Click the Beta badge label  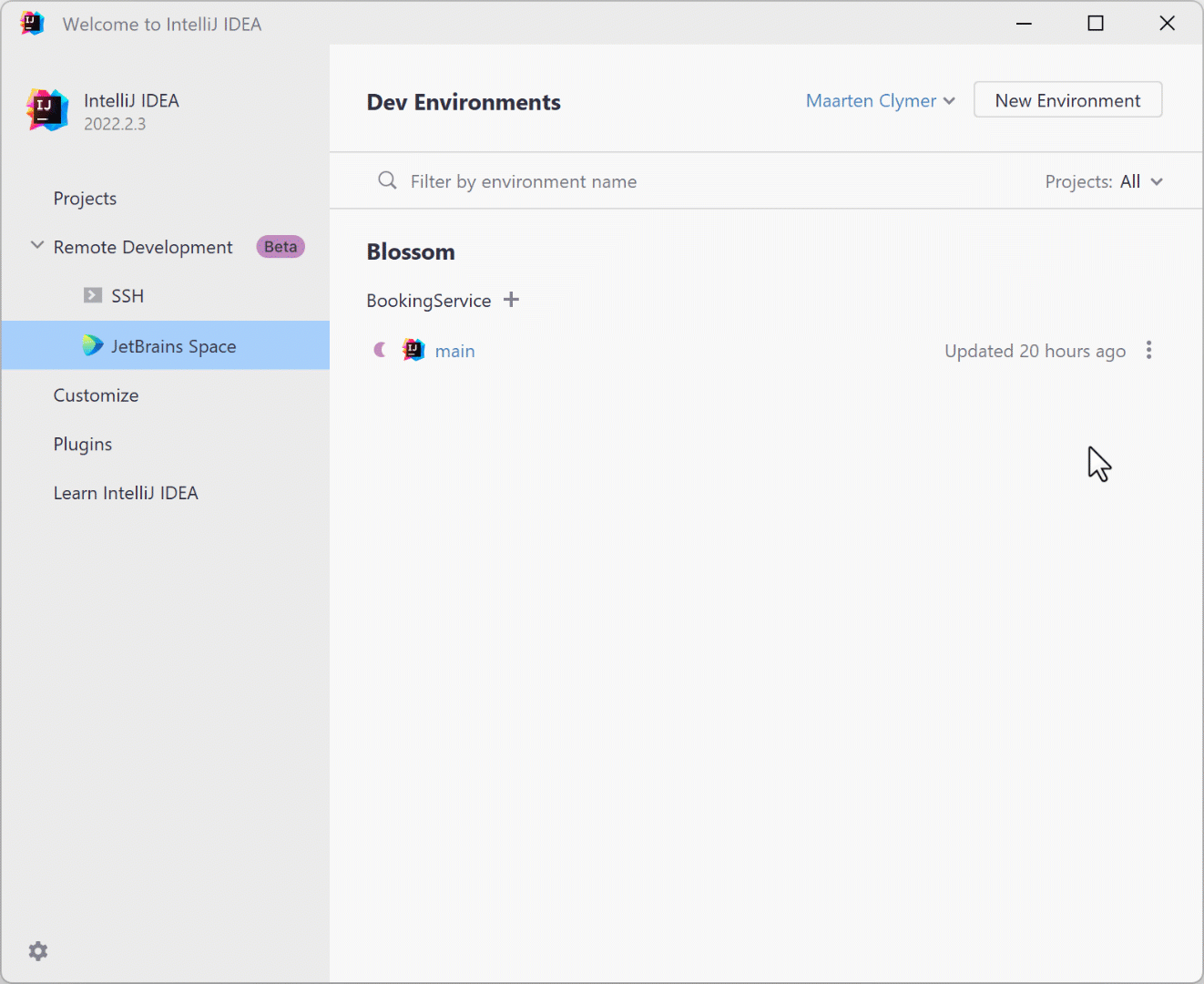point(281,247)
